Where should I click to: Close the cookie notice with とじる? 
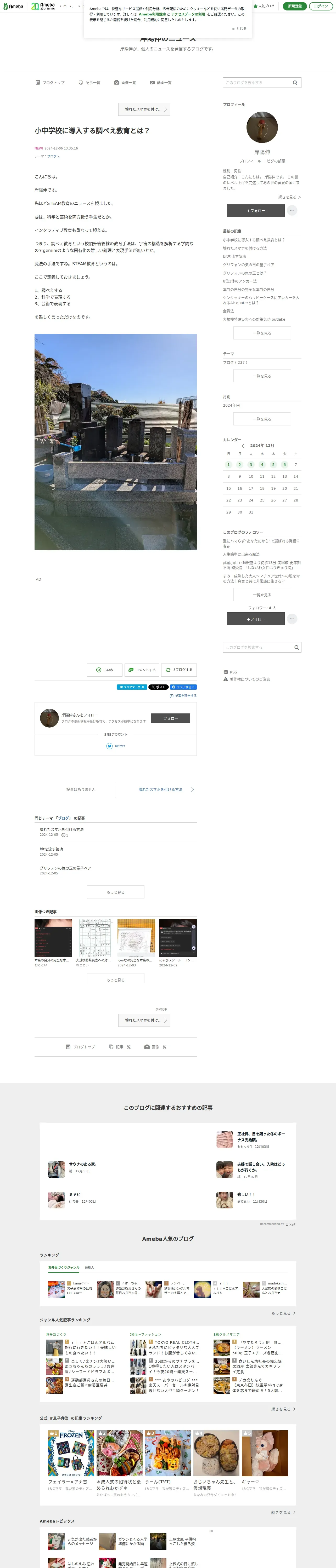coord(239,28)
